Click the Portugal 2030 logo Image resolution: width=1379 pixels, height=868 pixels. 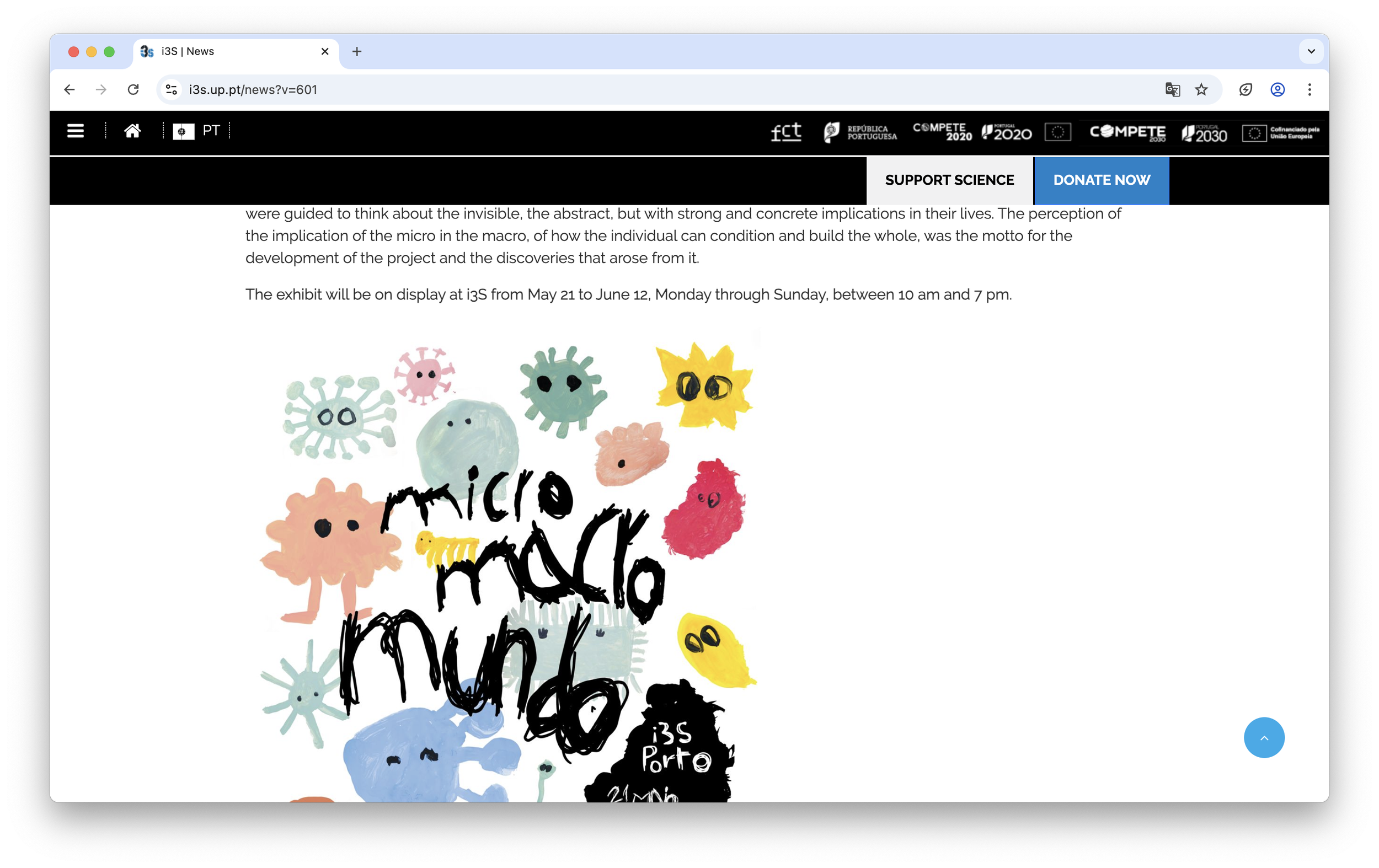(1204, 132)
